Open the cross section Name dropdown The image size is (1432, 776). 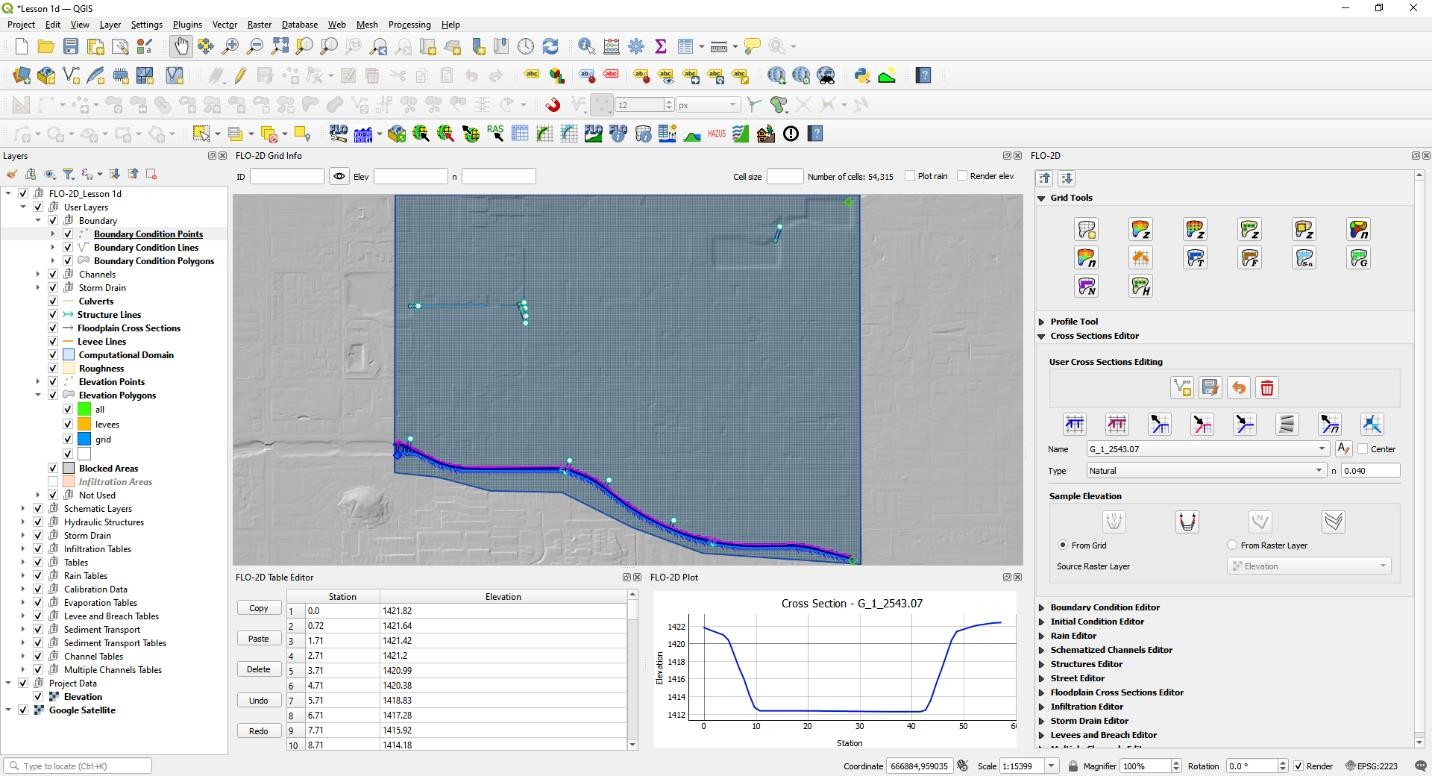pyautogui.click(x=1322, y=449)
